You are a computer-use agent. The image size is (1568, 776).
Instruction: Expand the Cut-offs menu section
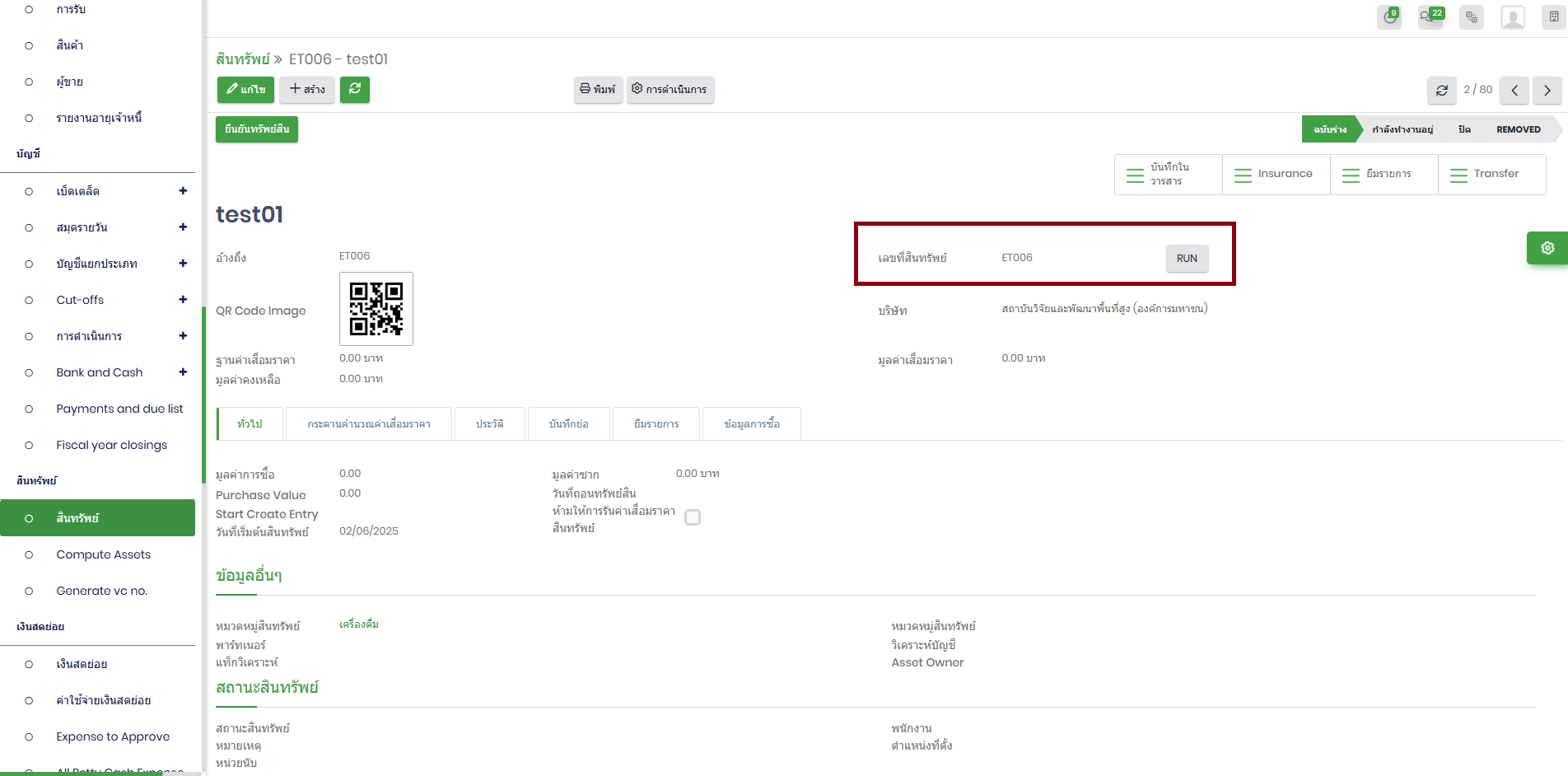point(183,300)
